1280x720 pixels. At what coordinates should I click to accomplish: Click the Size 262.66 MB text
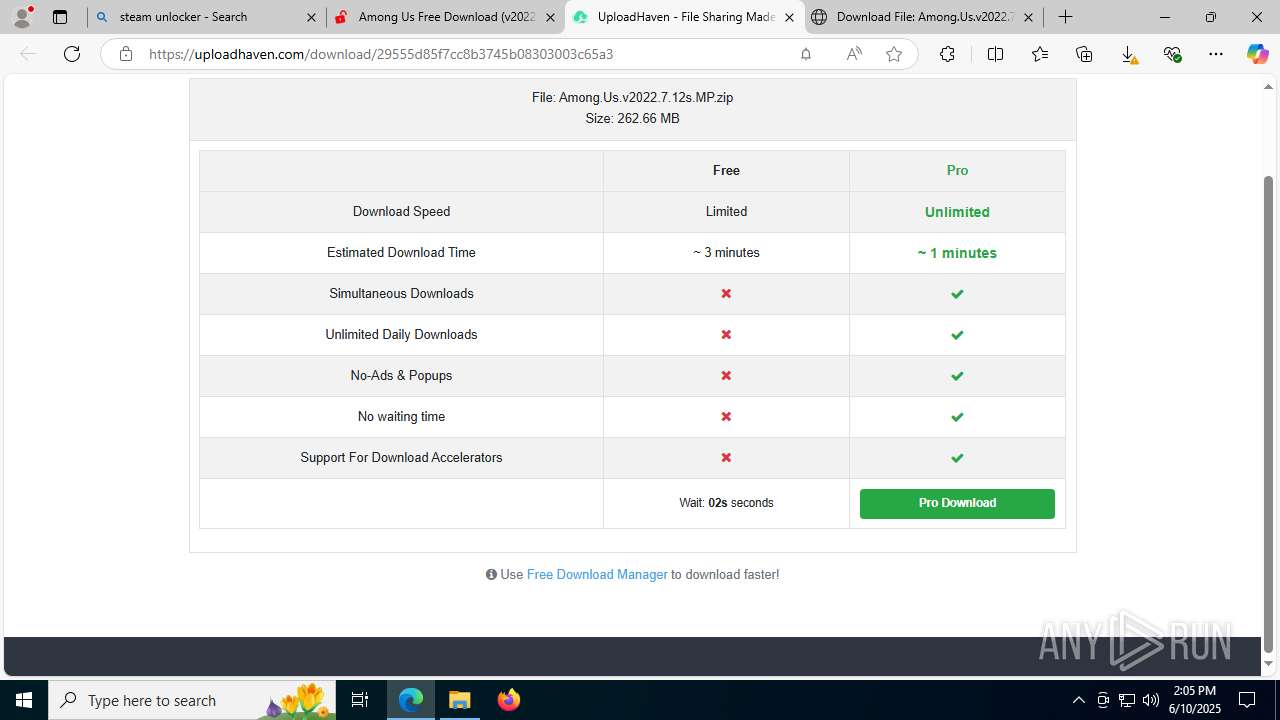click(632, 118)
